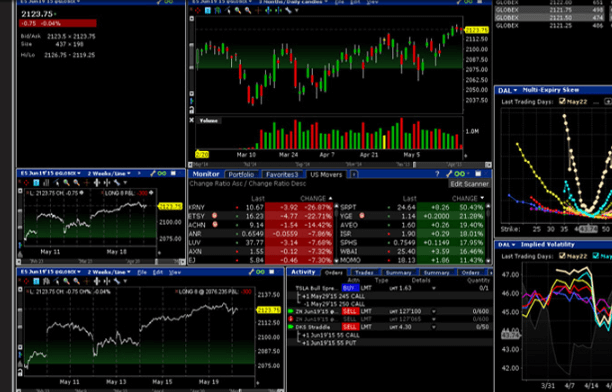Switch to the Favorites3 tab
The height and width of the screenshot is (392, 612).
click(x=282, y=175)
